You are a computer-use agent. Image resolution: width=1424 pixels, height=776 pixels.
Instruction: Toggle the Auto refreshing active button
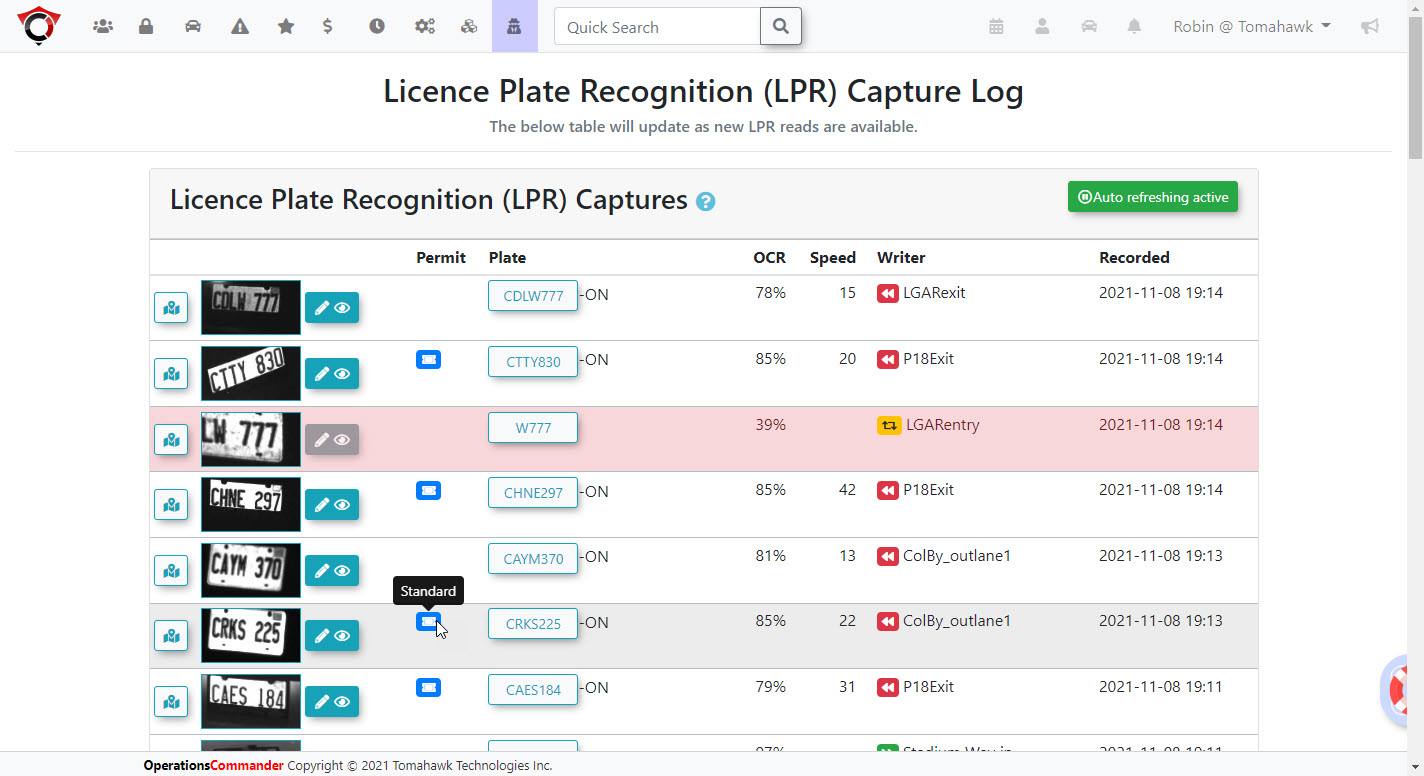point(1153,197)
